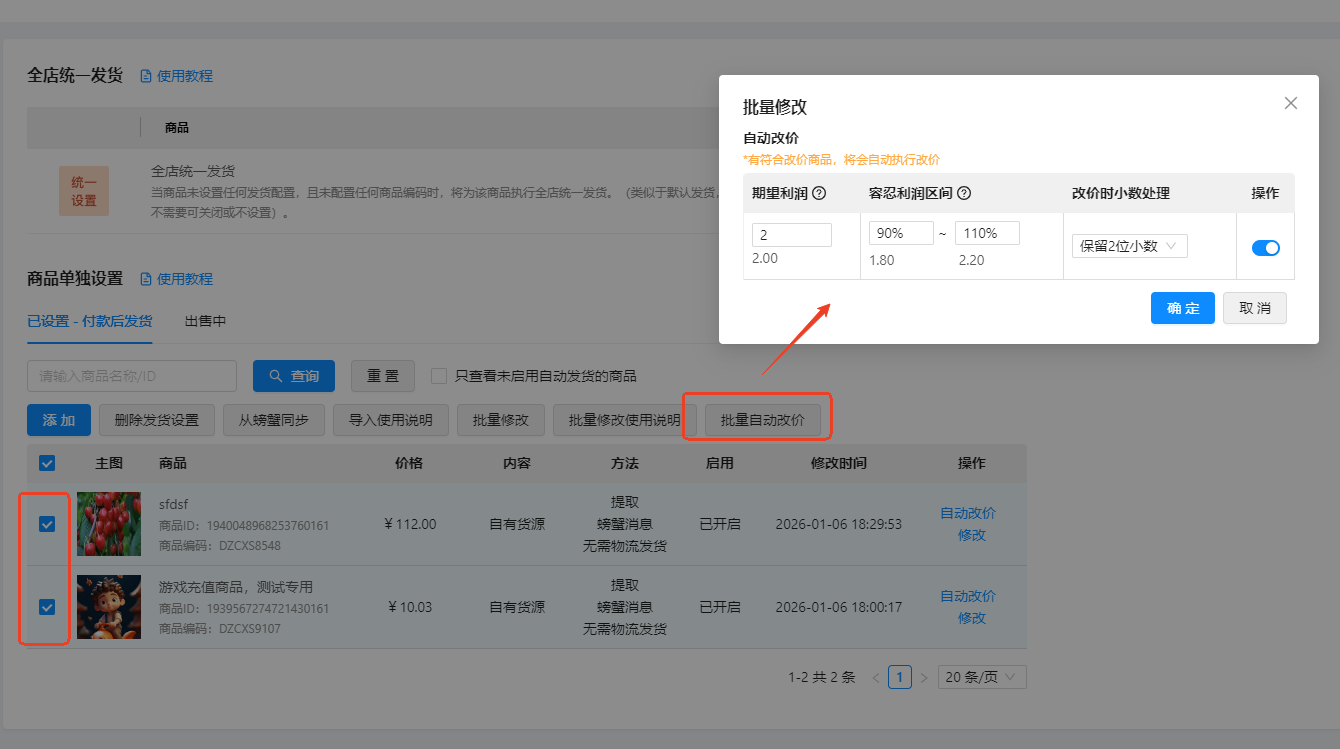Go to previous page arrow in pagination
The image size is (1340, 749).
click(876, 678)
